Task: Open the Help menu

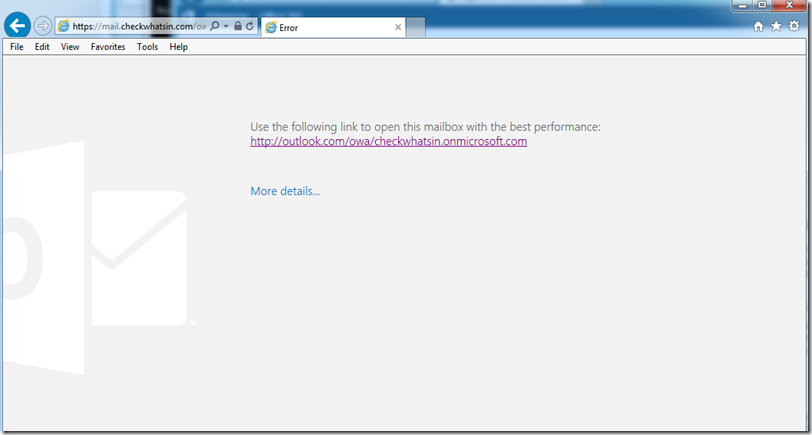Action: coord(178,47)
